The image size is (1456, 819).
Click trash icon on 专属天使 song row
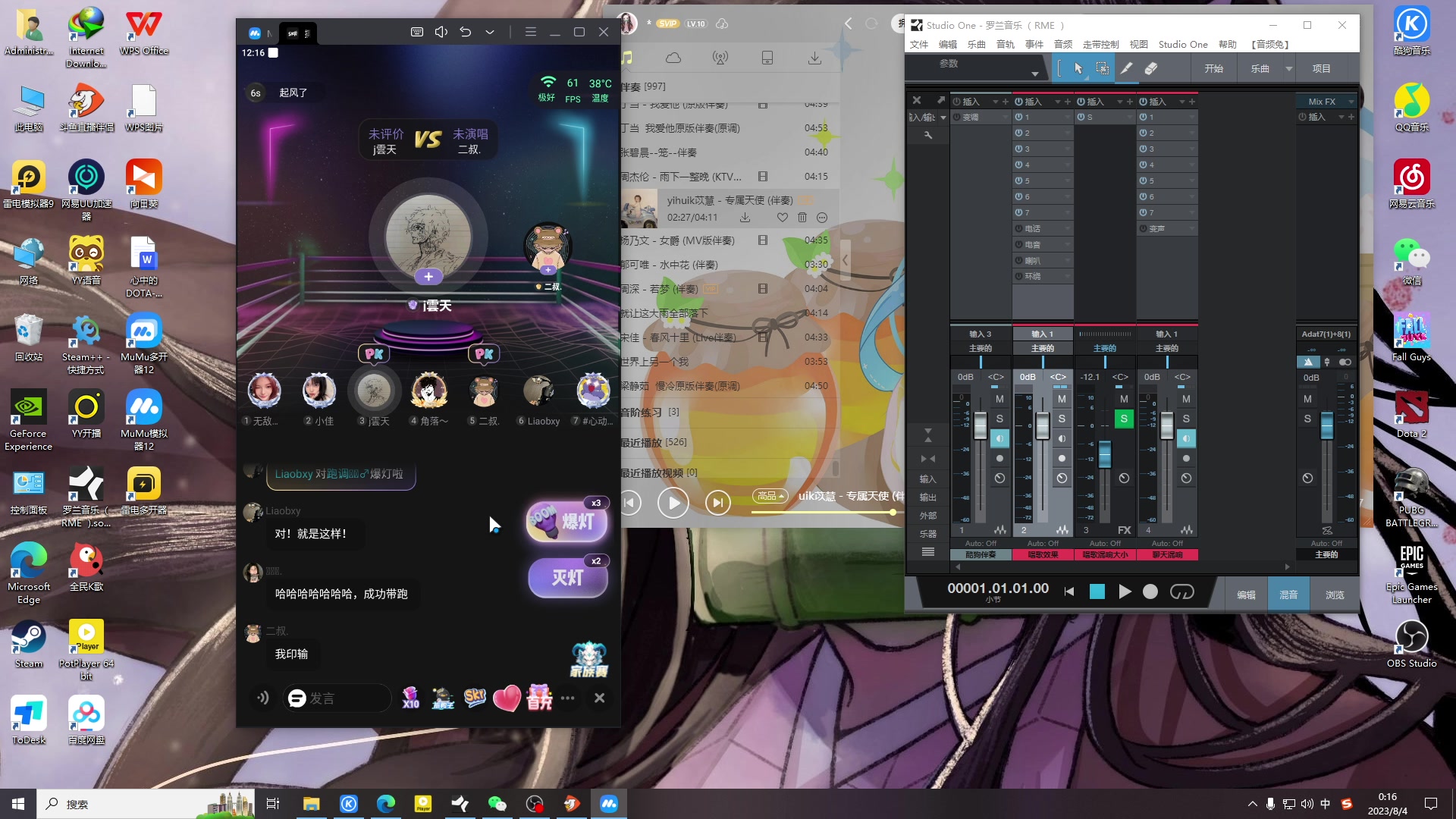[802, 218]
